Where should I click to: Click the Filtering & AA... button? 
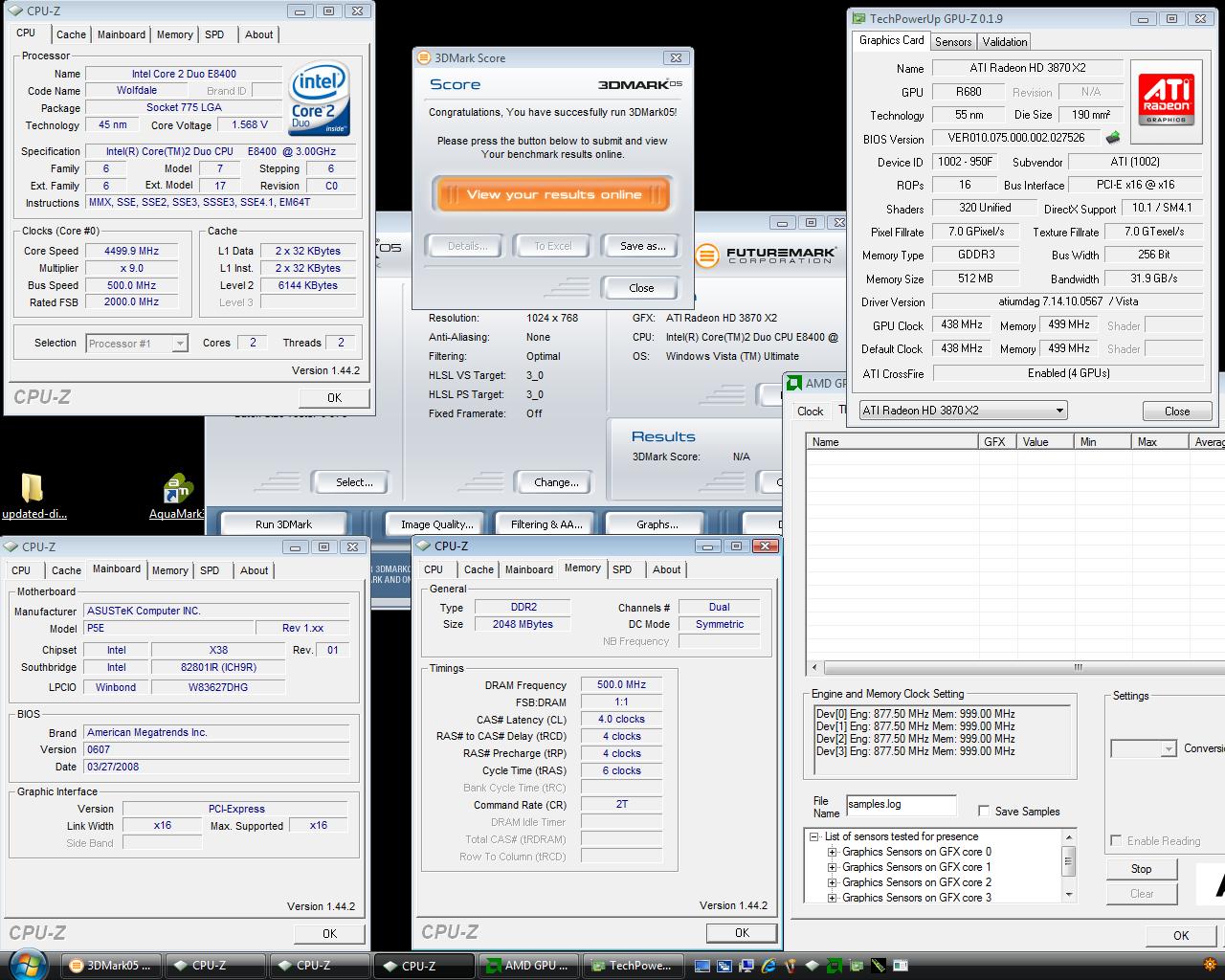[x=546, y=524]
